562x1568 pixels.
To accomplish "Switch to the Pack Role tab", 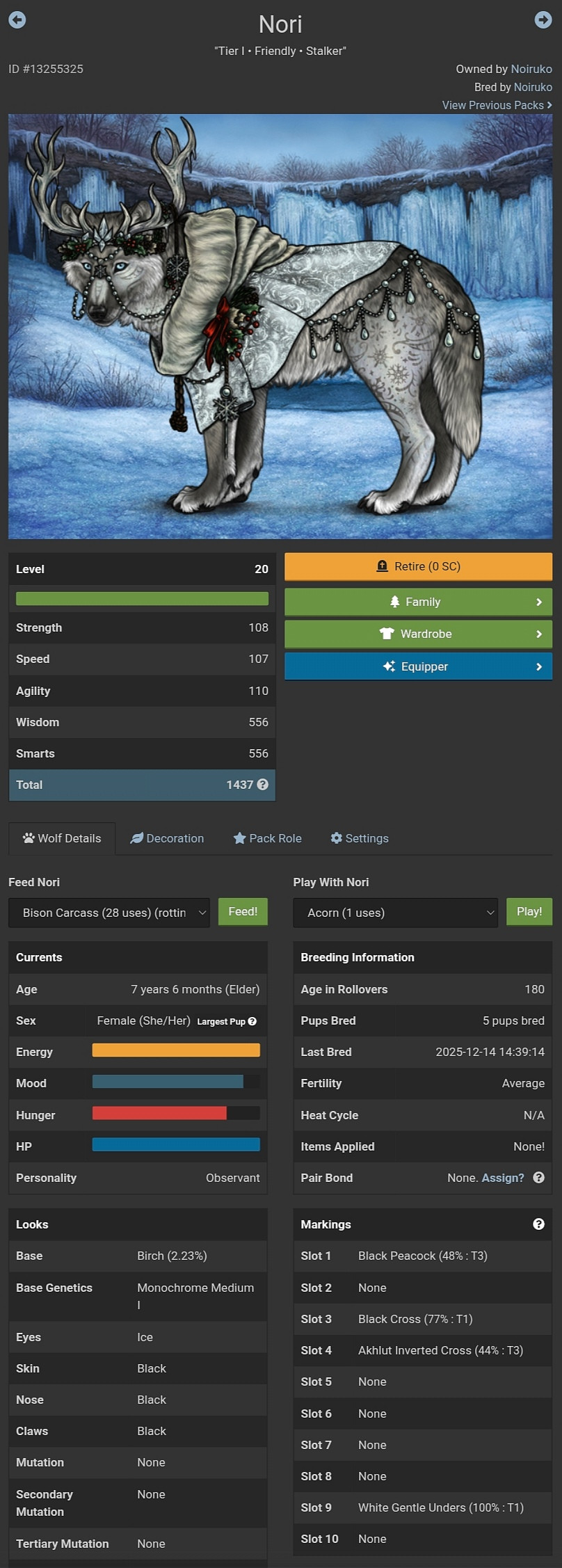I will tap(268, 838).
